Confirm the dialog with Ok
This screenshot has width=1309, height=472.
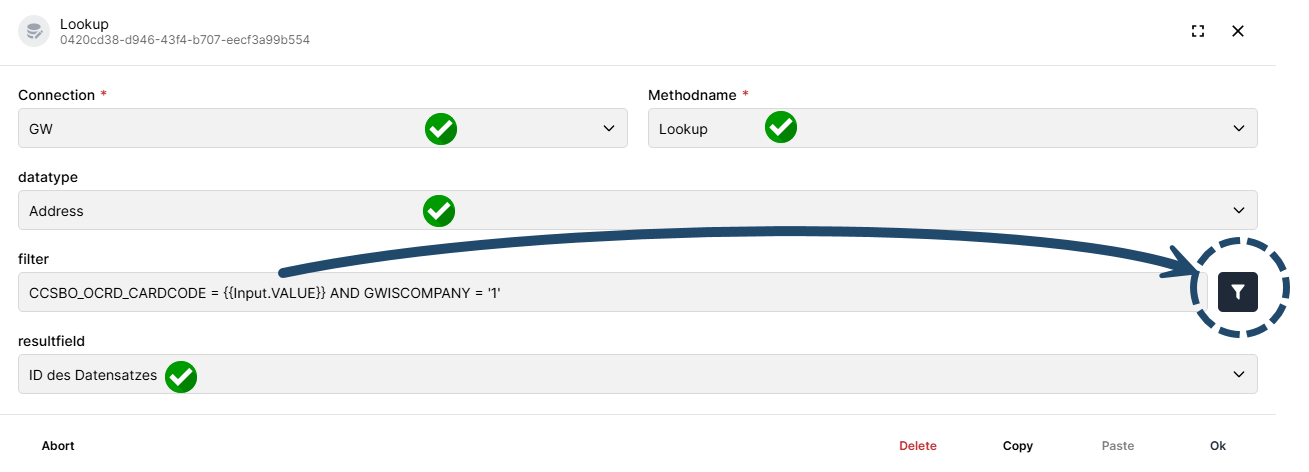point(1218,446)
